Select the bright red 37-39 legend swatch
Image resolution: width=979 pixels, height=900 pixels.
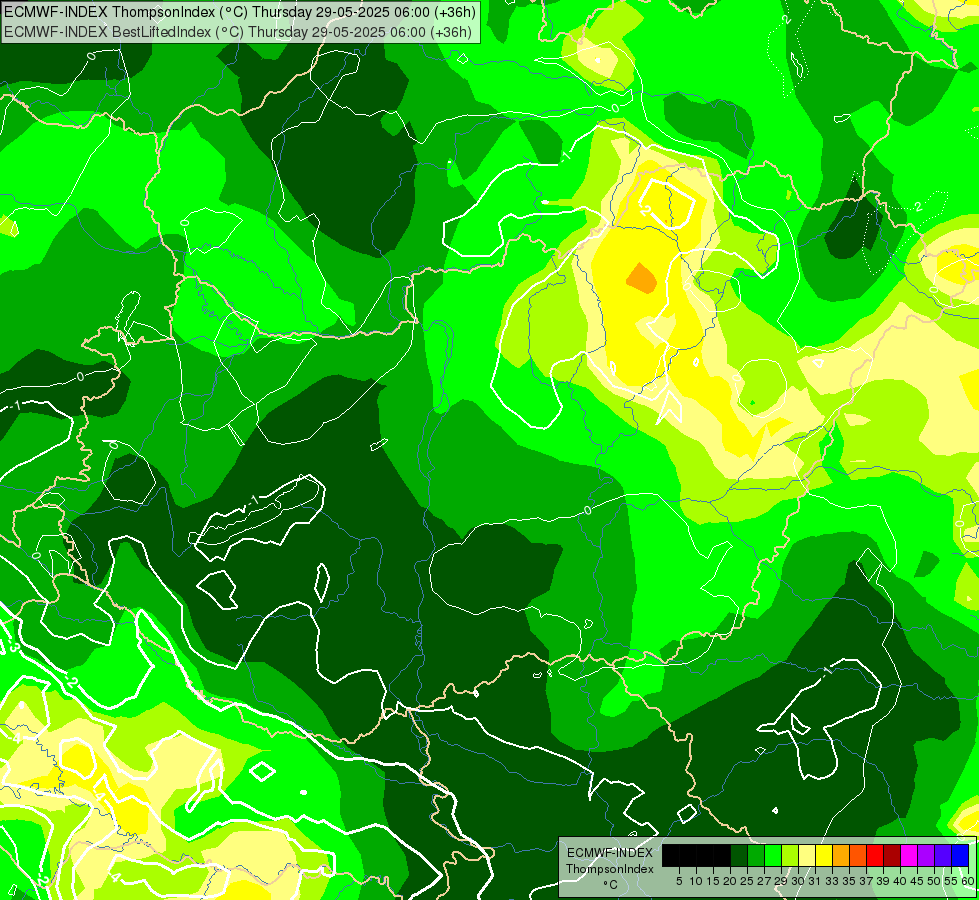click(x=875, y=855)
